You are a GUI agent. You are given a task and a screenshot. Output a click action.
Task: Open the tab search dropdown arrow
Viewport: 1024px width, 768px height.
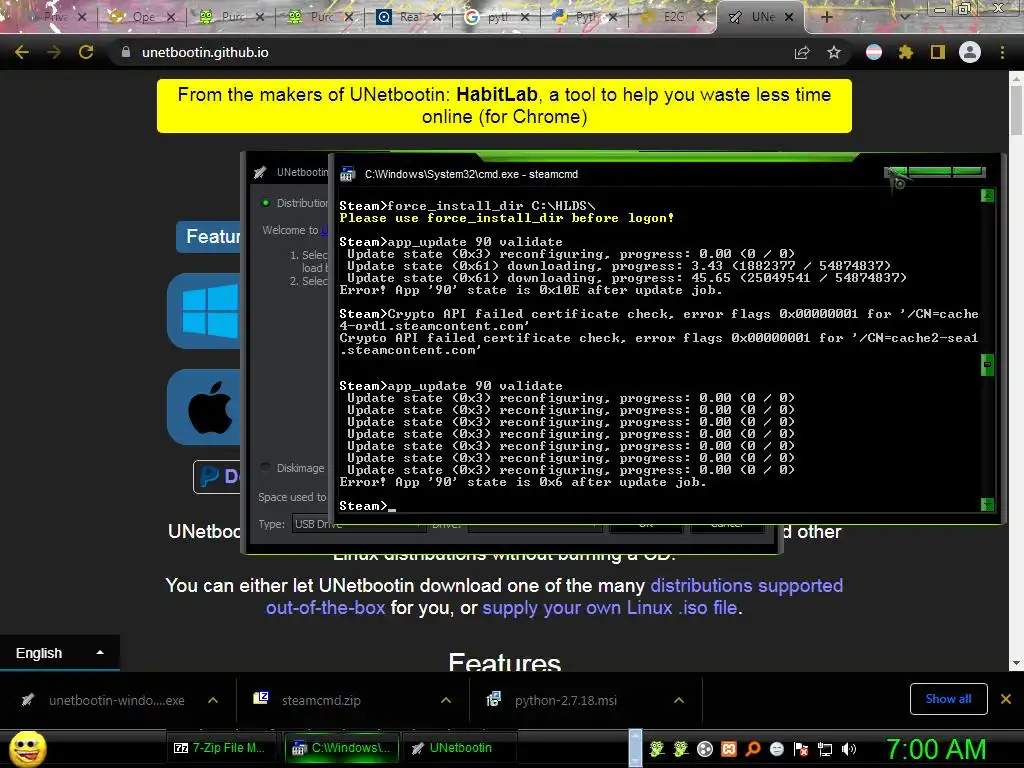[905, 17]
